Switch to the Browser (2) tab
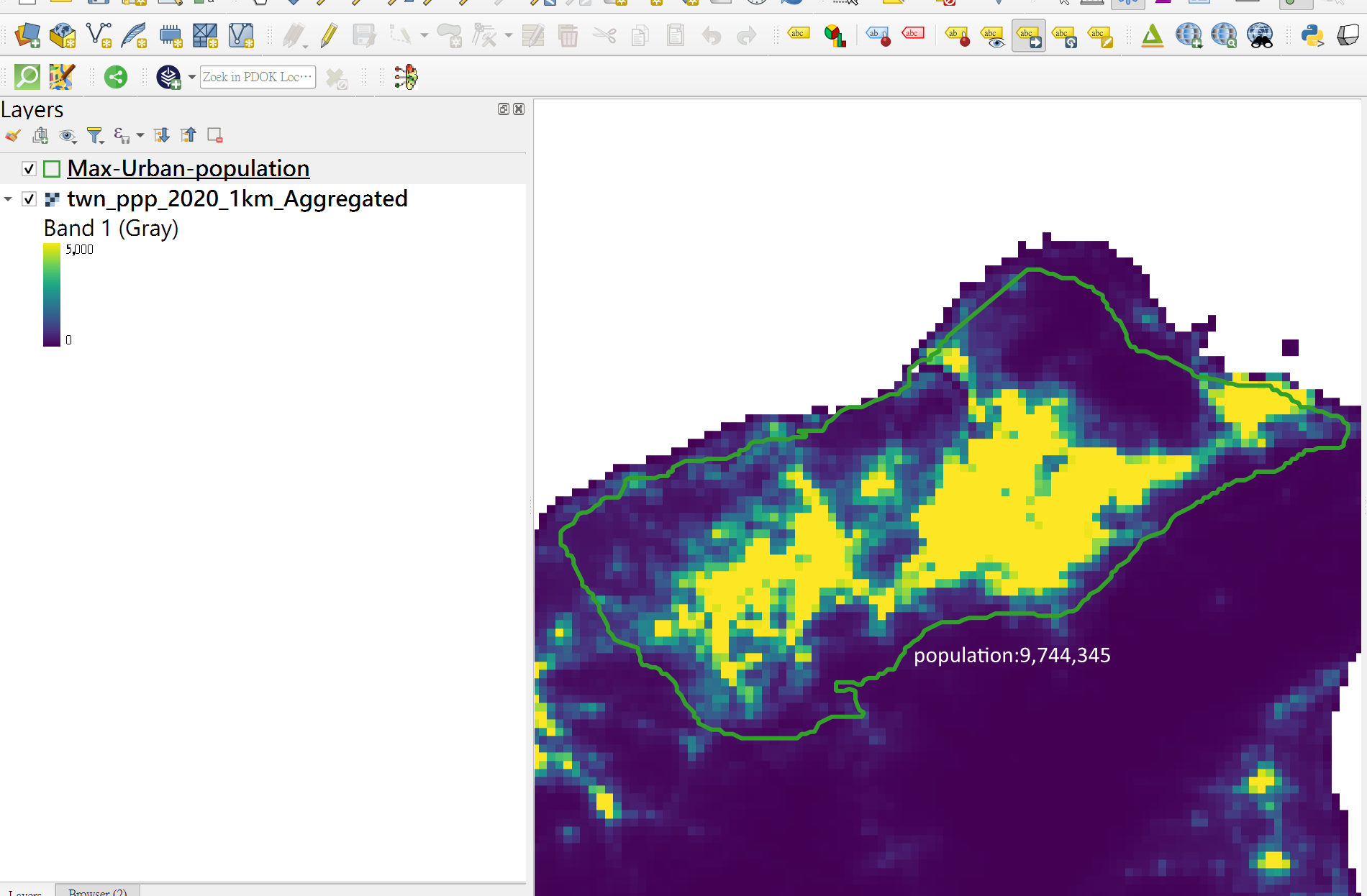 pos(97,892)
